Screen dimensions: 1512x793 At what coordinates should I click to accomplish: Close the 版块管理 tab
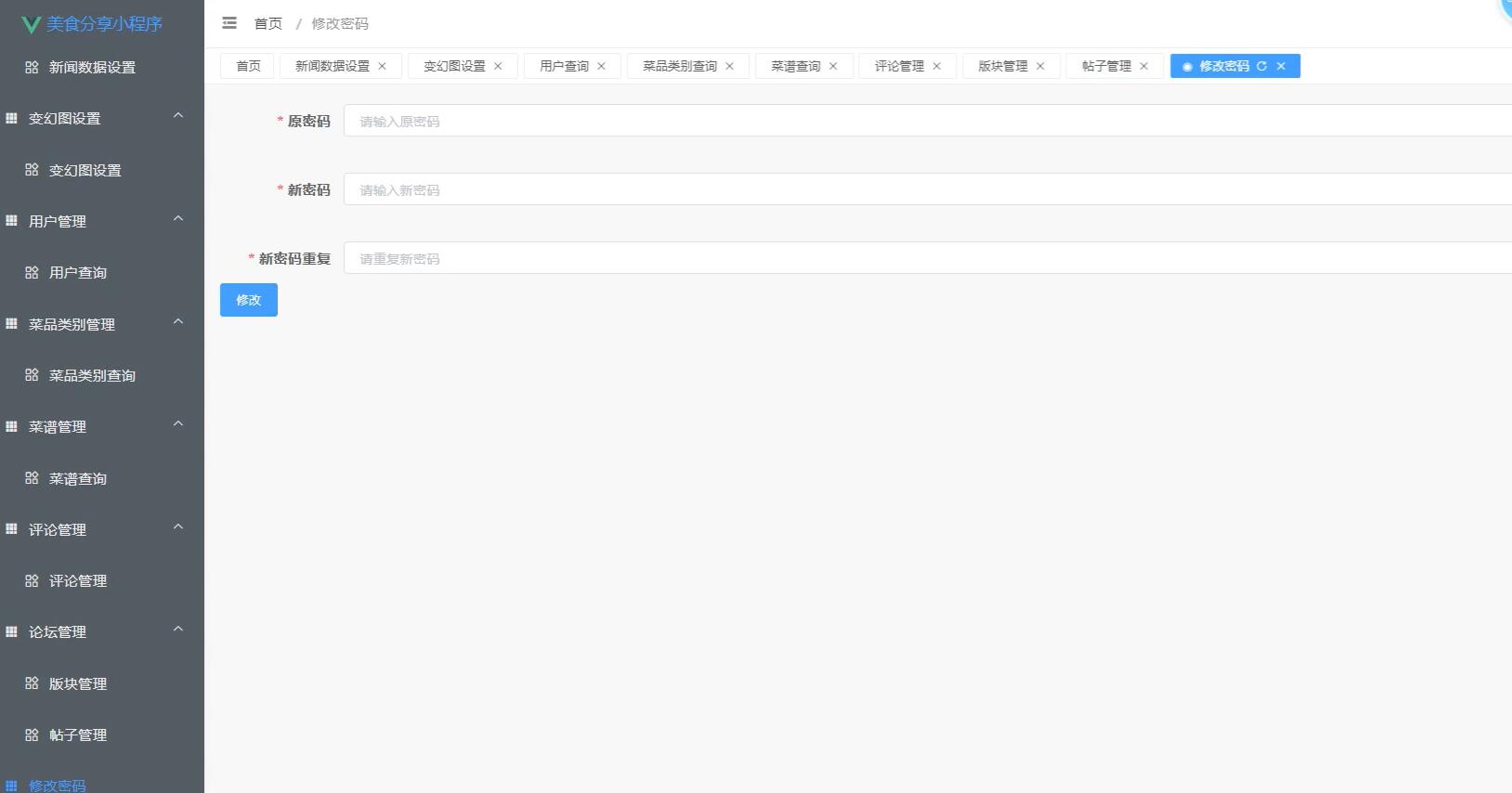tap(1040, 66)
